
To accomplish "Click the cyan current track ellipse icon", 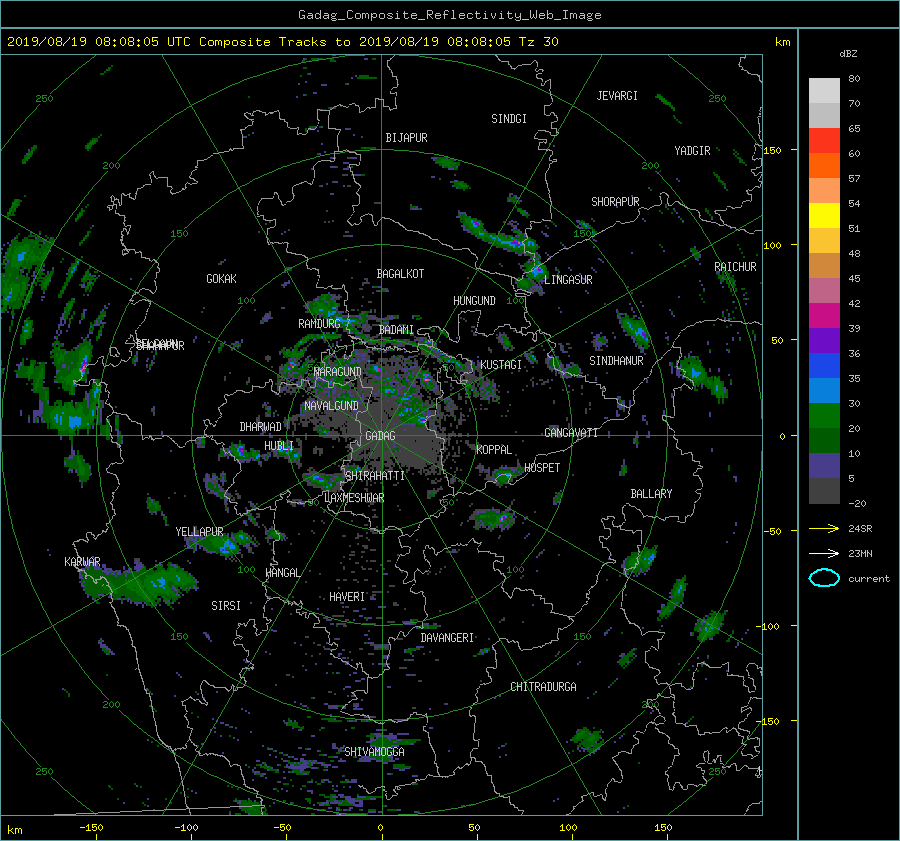I will 824,578.
